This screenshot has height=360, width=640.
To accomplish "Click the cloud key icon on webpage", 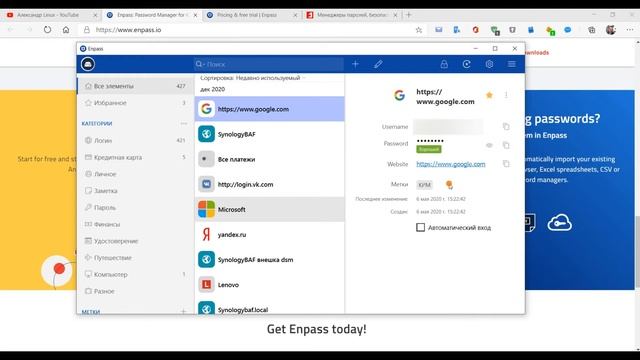I will click(x=560, y=223).
